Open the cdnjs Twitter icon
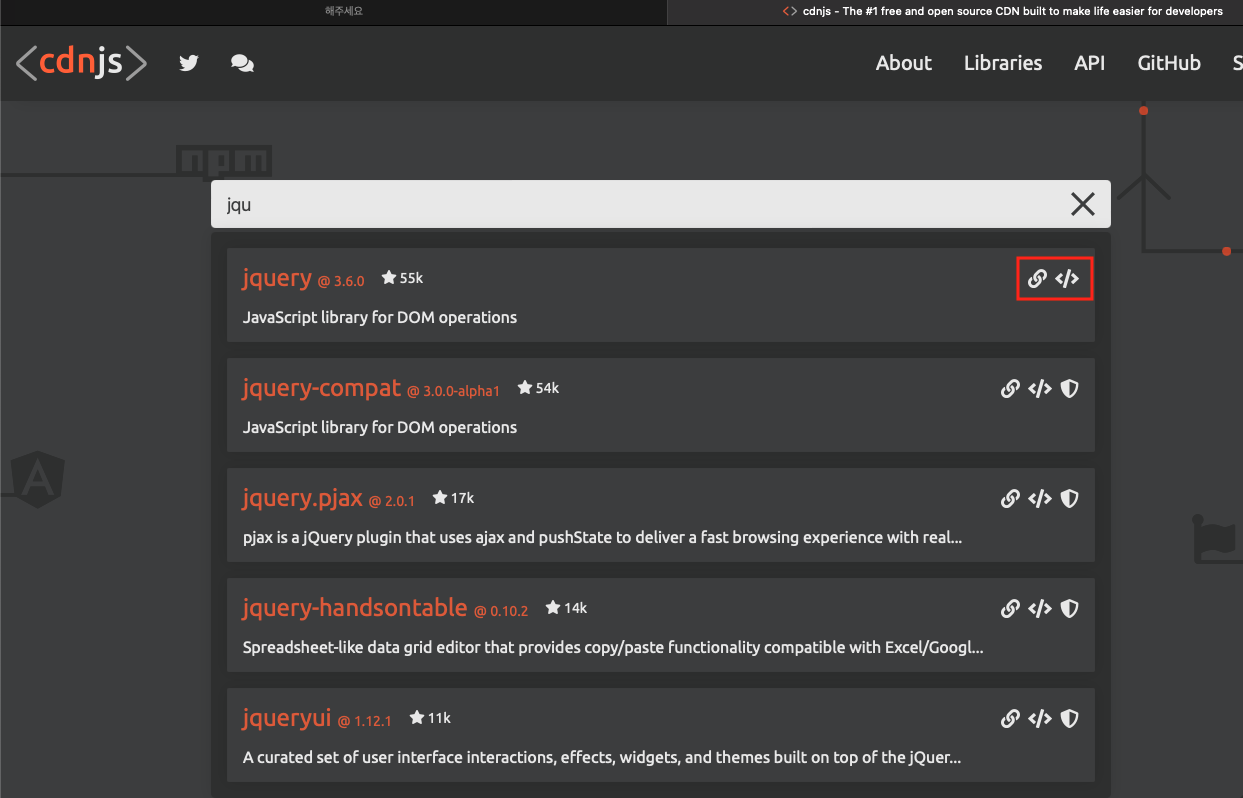1243x798 pixels. tap(189, 63)
